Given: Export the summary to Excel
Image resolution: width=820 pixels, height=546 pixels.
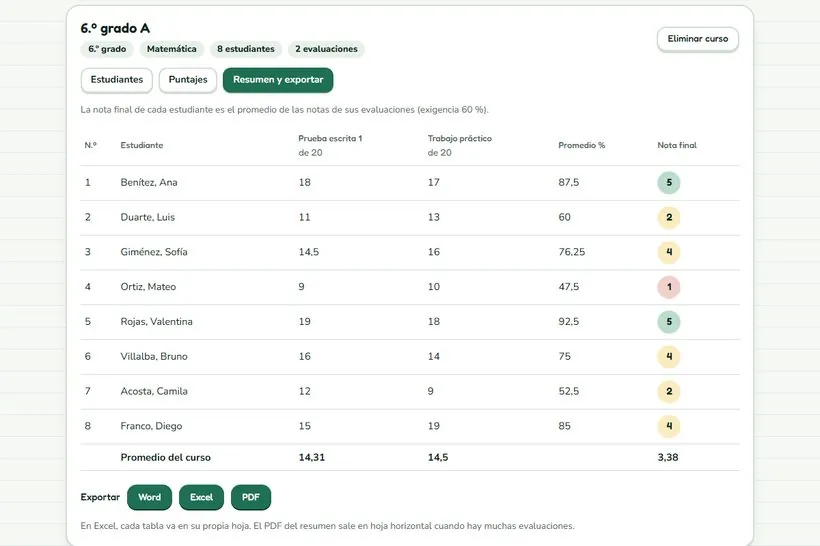Looking at the screenshot, I should (x=201, y=497).
